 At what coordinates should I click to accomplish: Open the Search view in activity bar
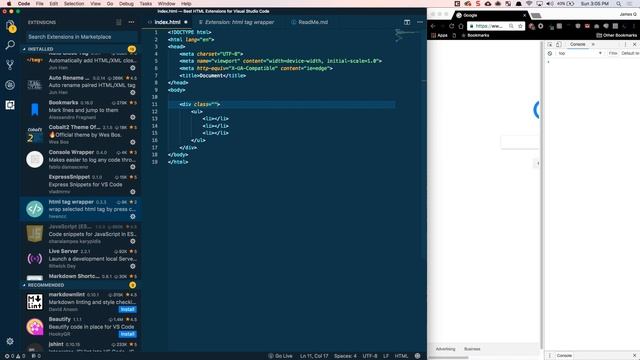point(10,45)
